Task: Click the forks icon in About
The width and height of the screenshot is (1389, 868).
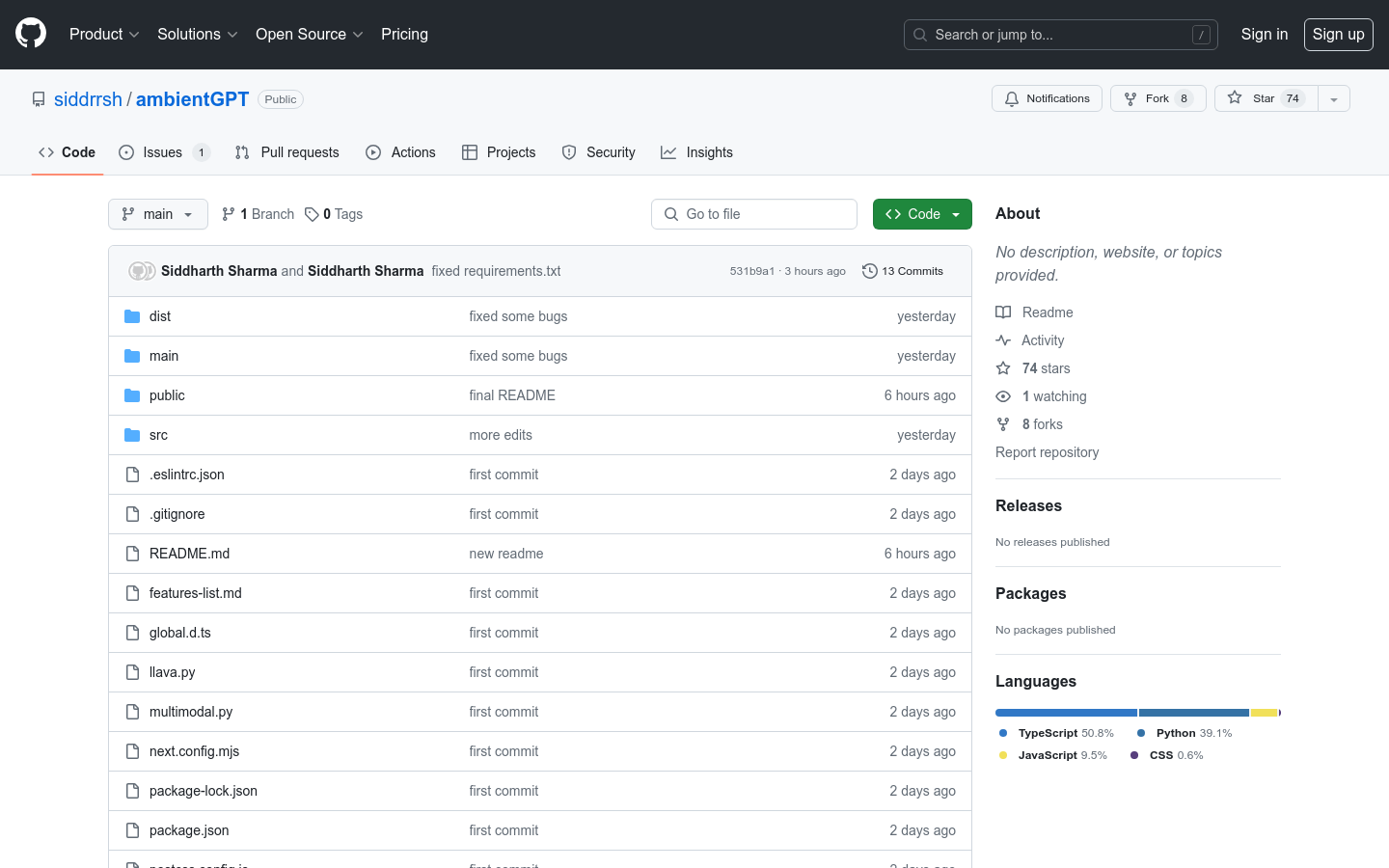Action: click(1003, 424)
